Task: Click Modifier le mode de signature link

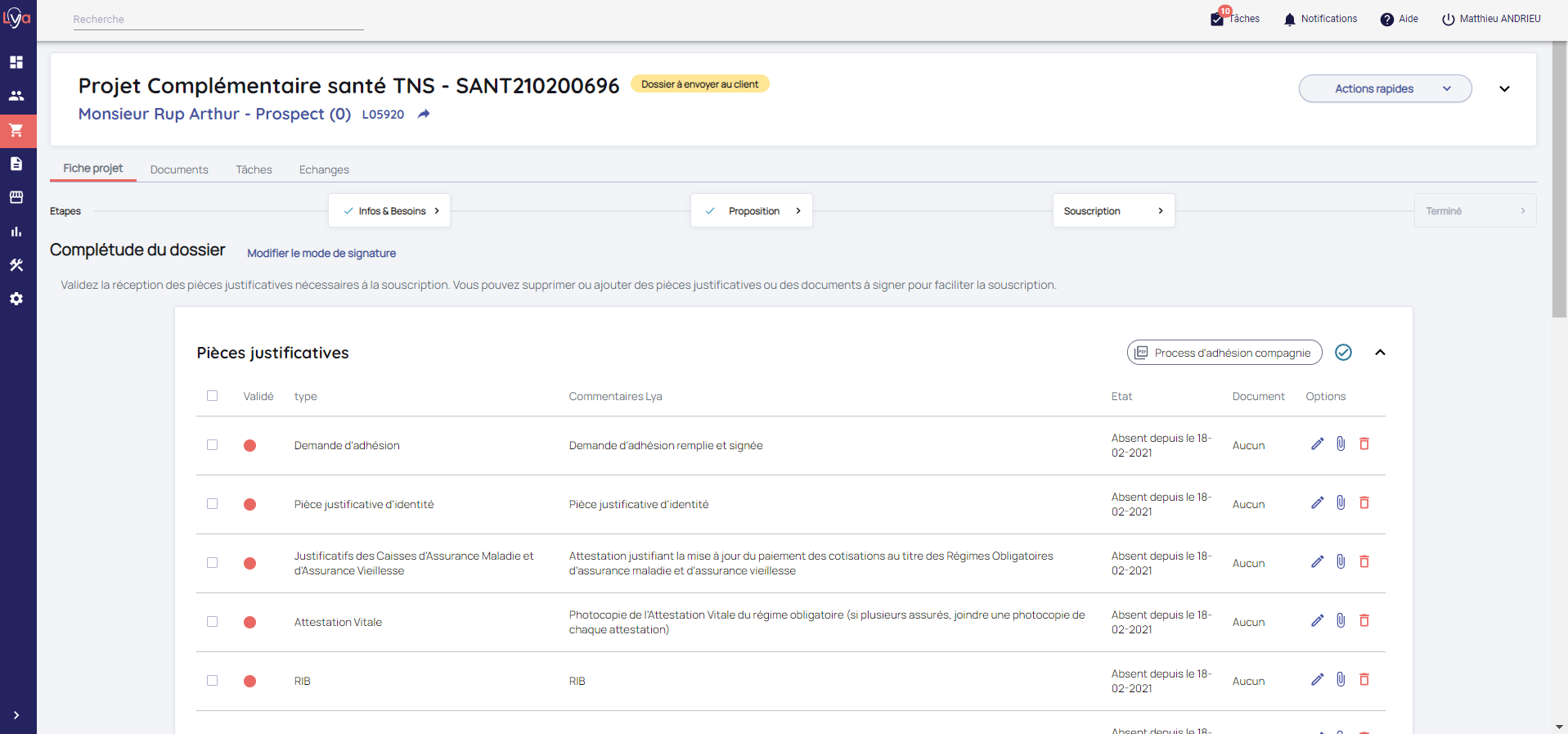Action: pos(321,254)
